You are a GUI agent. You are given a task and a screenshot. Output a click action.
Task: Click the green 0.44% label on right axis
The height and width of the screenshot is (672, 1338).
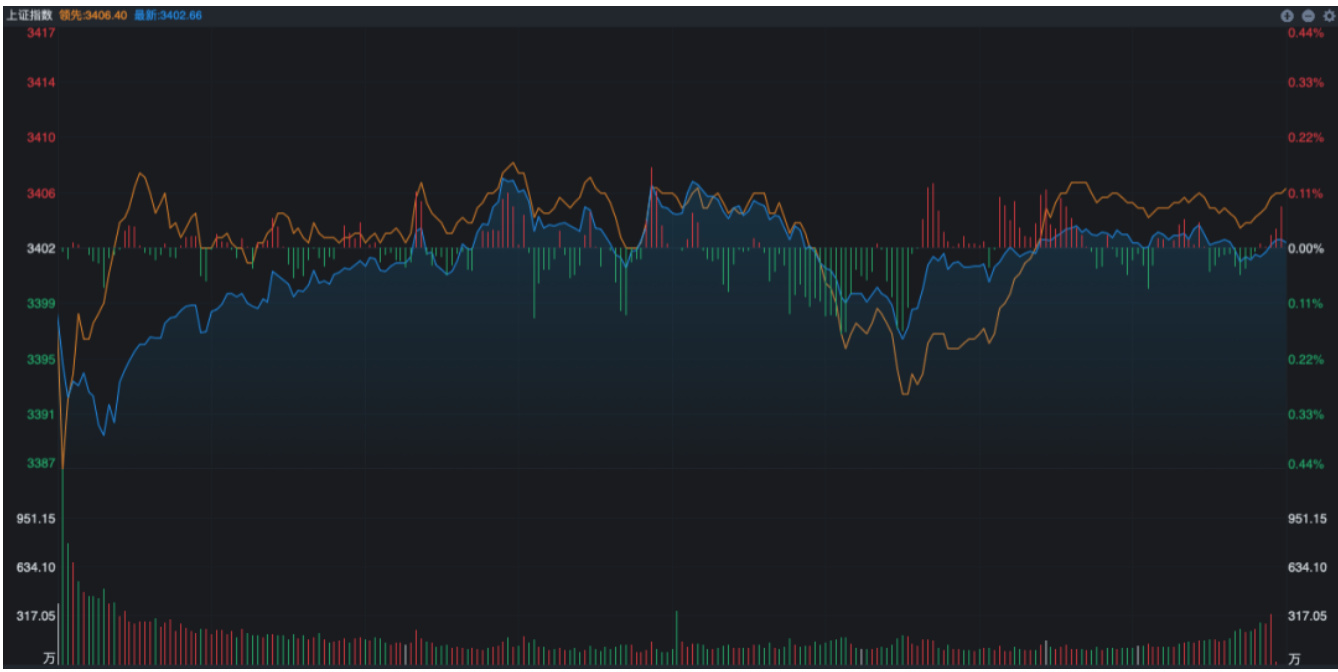click(1305, 464)
